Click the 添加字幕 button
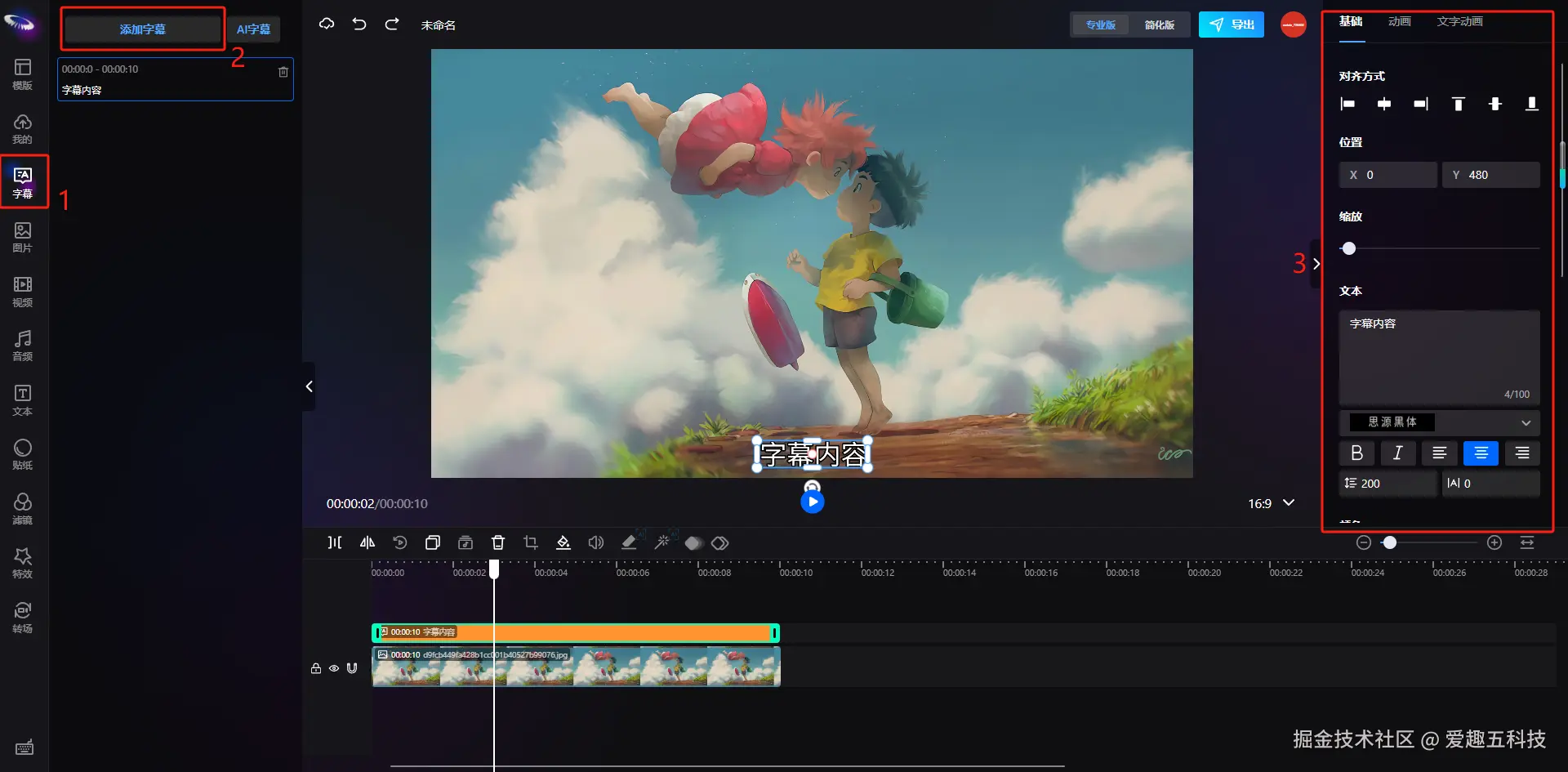Image resolution: width=1568 pixels, height=772 pixels. click(143, 29)
